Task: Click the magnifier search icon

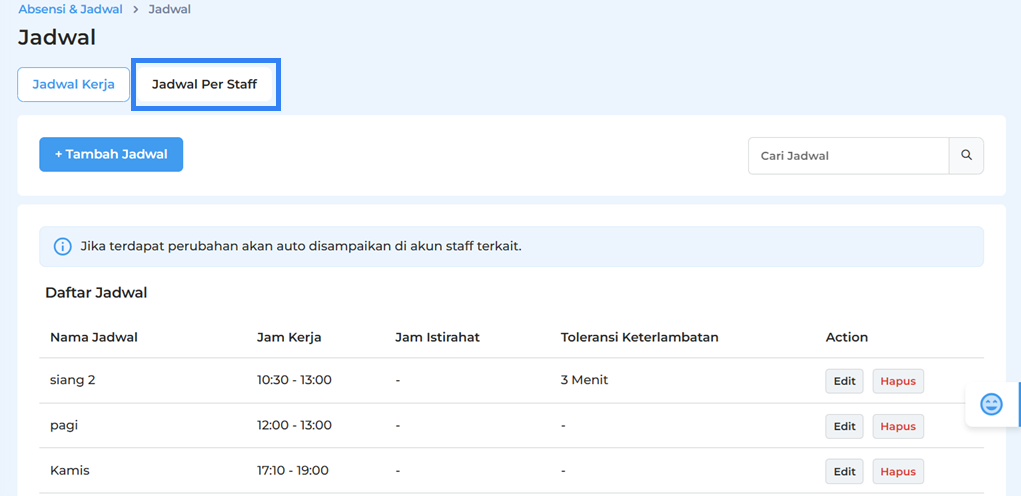Action: click(x=966, y=156)
